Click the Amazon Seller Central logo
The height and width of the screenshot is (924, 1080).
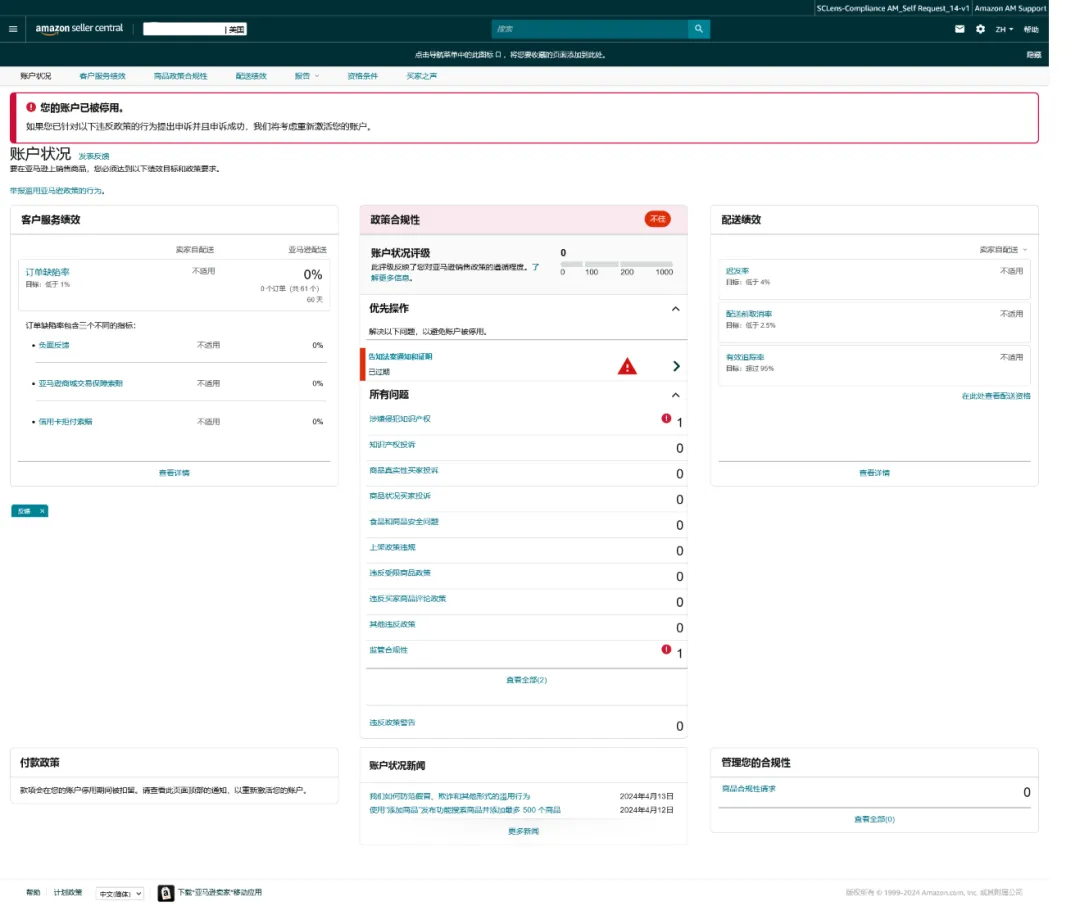pos(79,28)
